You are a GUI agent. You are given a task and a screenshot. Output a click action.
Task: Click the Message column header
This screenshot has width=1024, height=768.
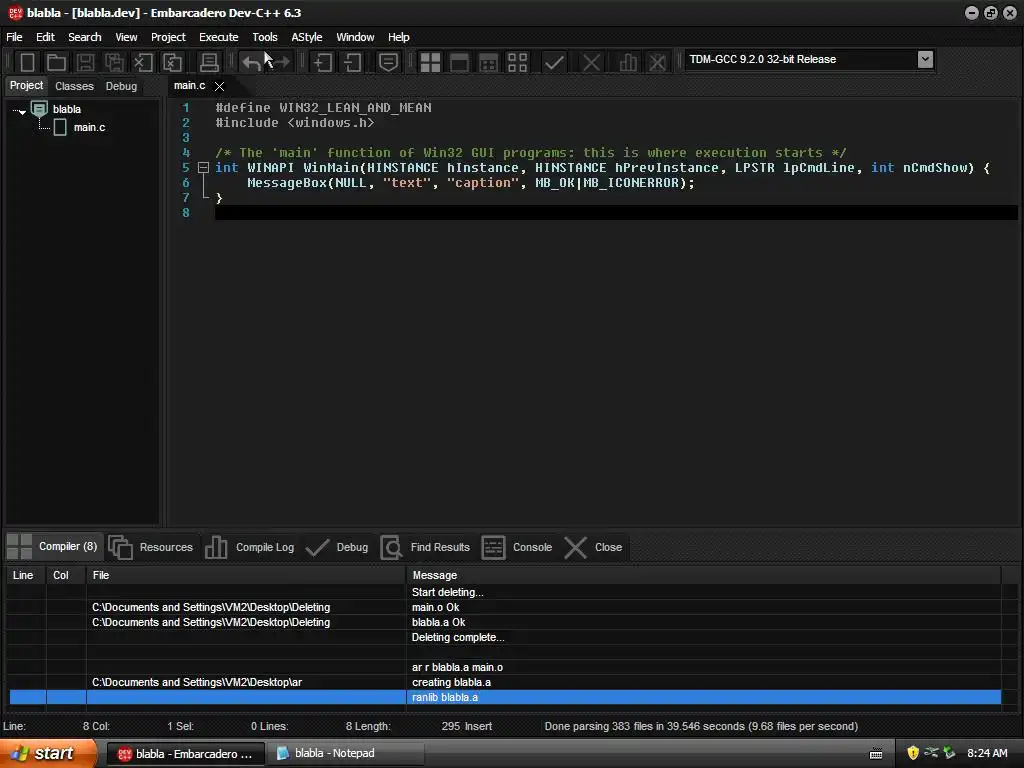[x=703, y=575]
